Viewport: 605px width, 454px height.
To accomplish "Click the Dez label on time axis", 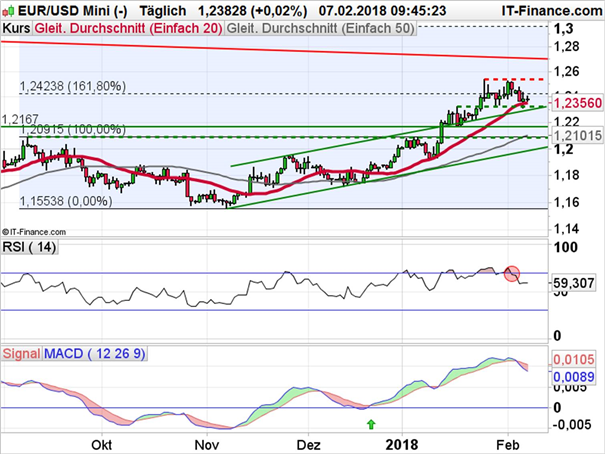I will pos(309,445).
